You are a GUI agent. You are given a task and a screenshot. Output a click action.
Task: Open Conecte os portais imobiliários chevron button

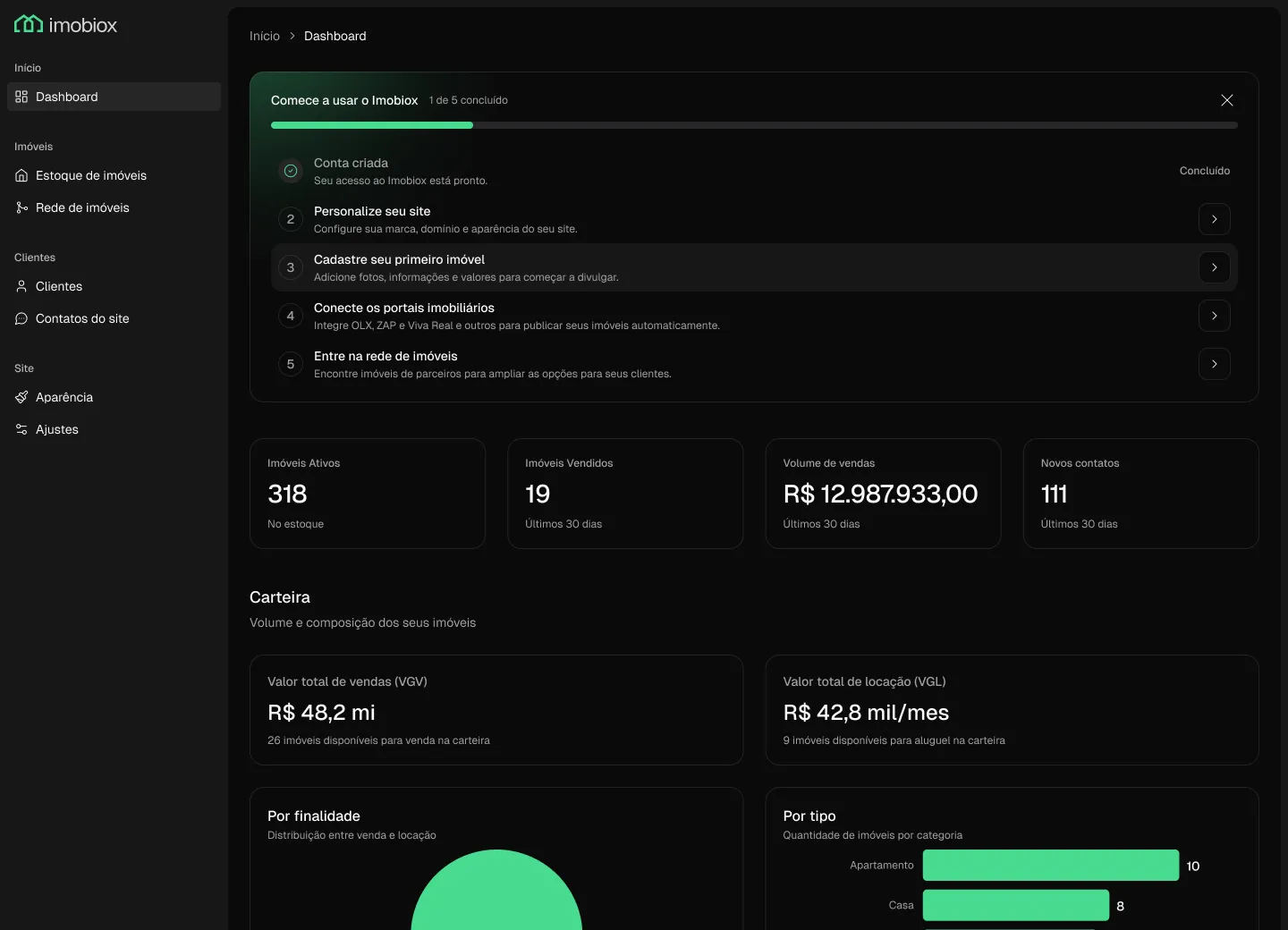coord(1214,316)
